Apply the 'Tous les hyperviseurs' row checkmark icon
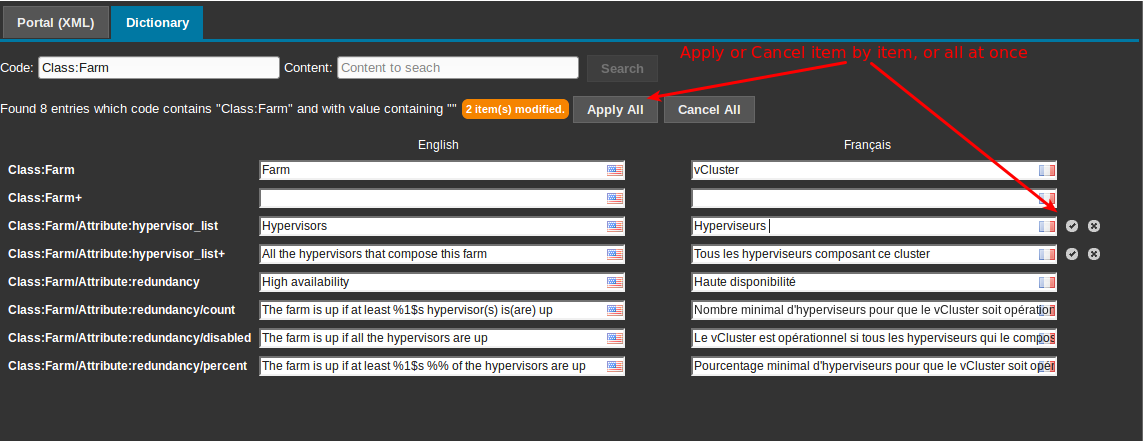Image resolution: width=1143 pixels, height=441 pixels. (x=1072, y=254)
